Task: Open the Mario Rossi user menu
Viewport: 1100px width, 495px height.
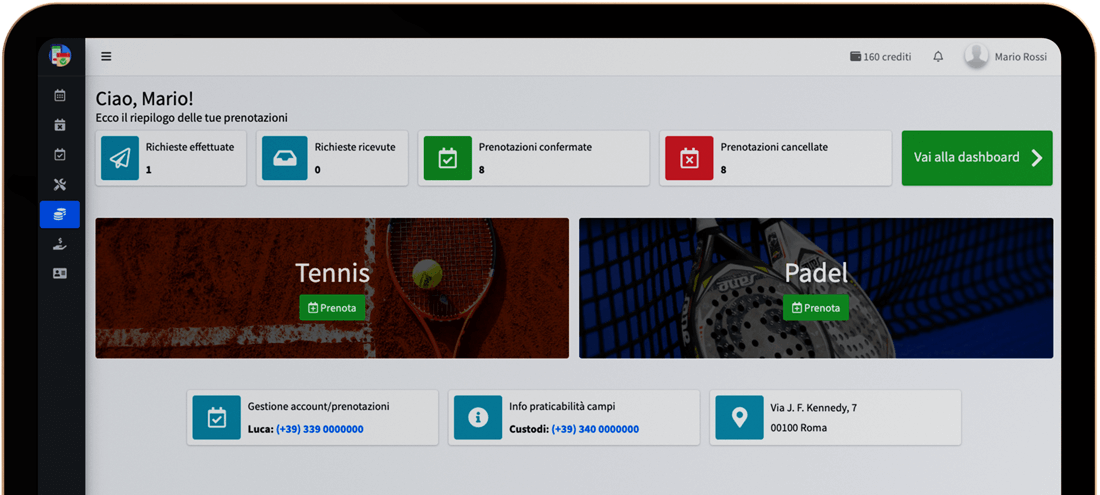Action: pyautogui.click(x=1005, y=57)
